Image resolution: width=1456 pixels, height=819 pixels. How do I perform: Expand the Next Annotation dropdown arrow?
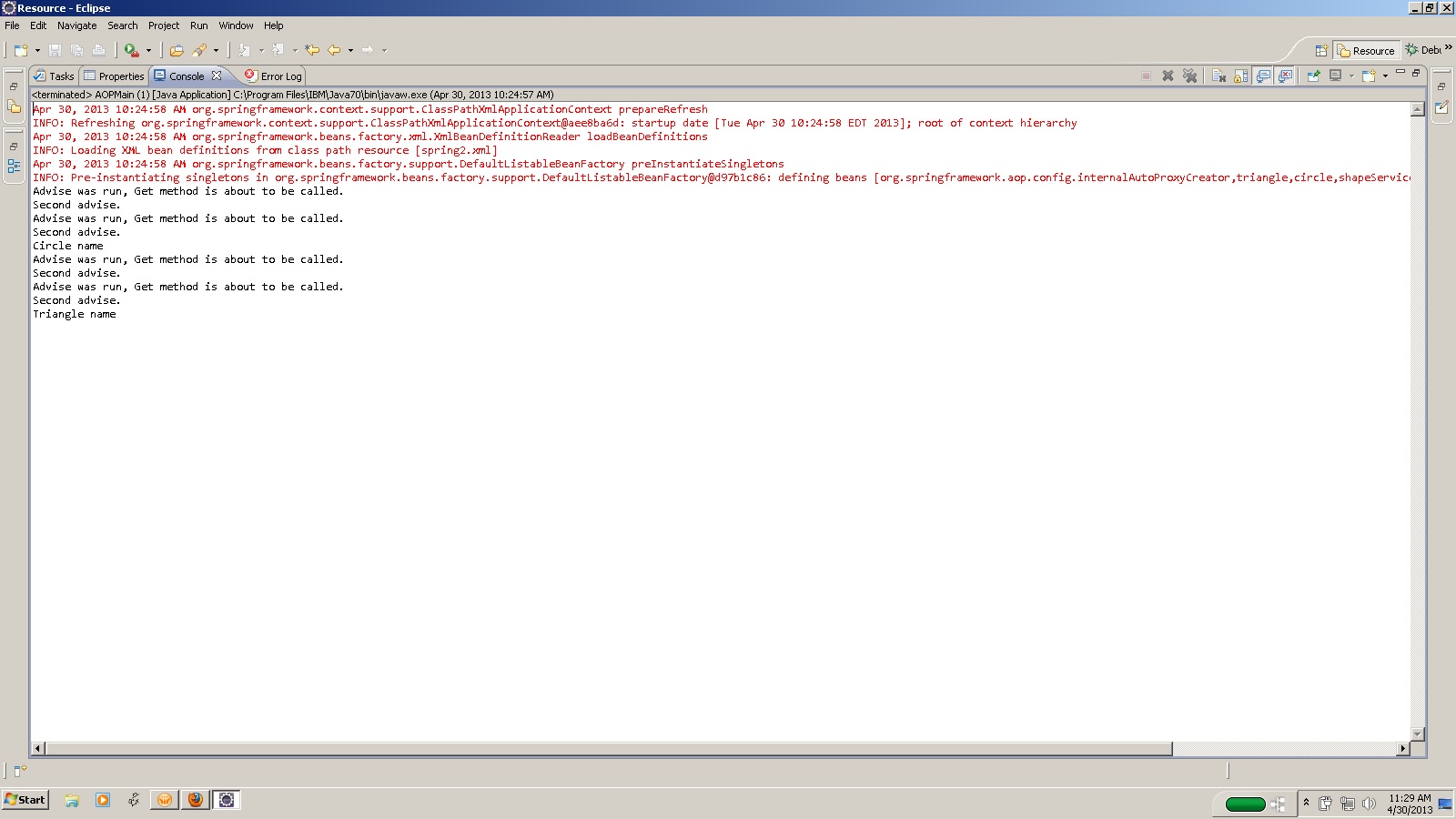pyautogui.click(x=261, y=50)
